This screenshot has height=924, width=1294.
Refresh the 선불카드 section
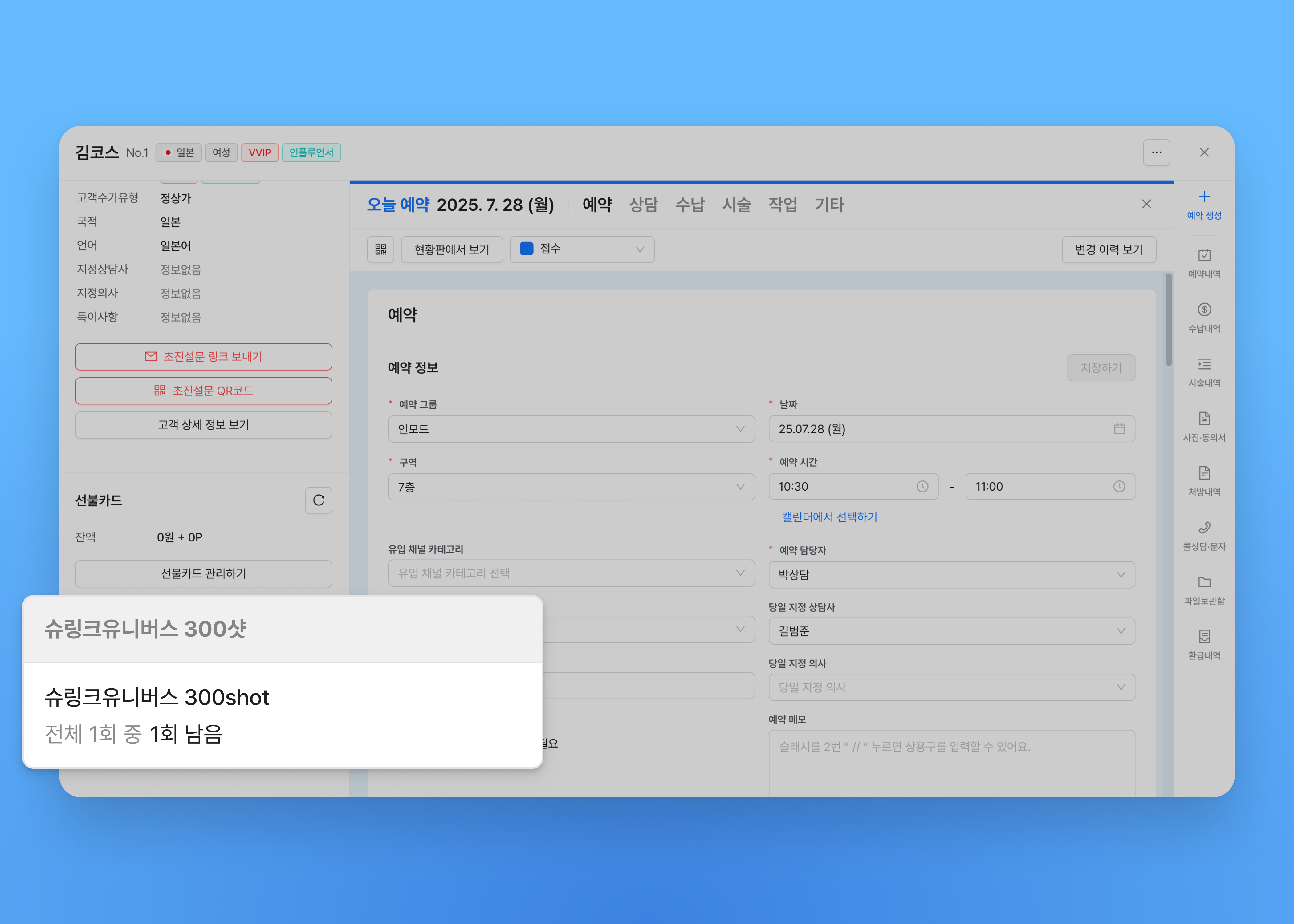(x=318, y=500)
